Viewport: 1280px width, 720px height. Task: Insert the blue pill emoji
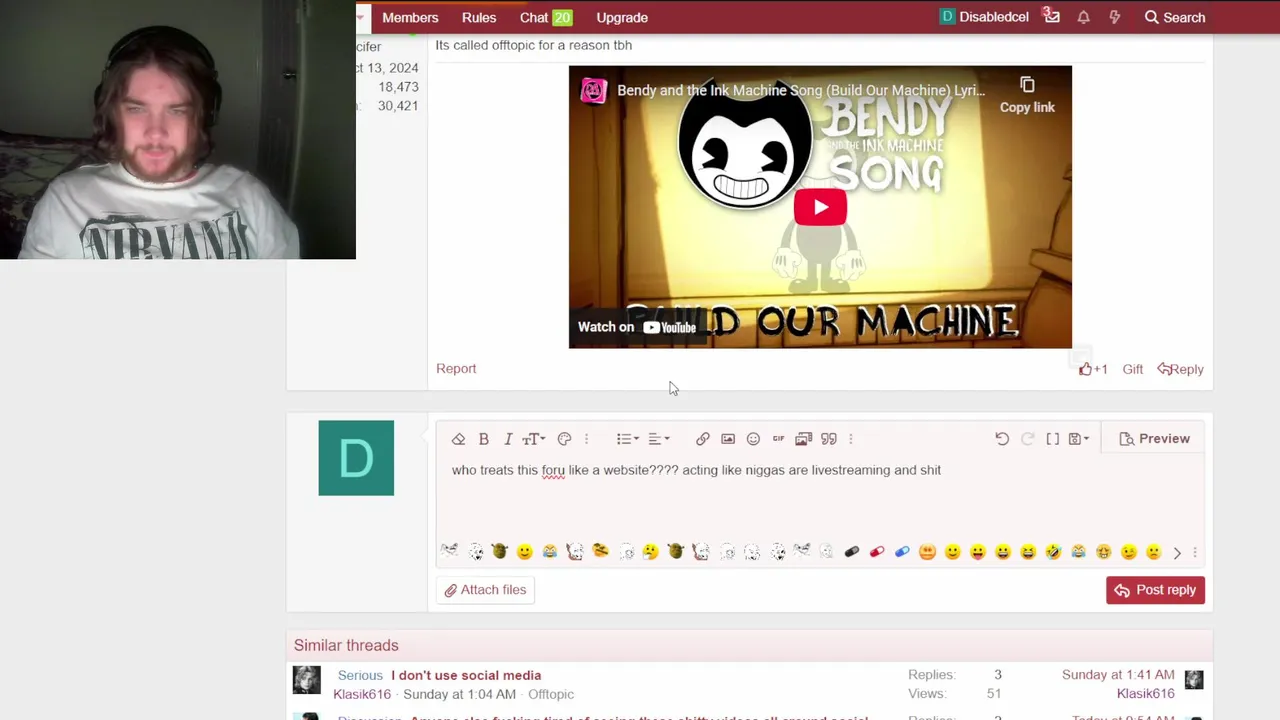902,552
